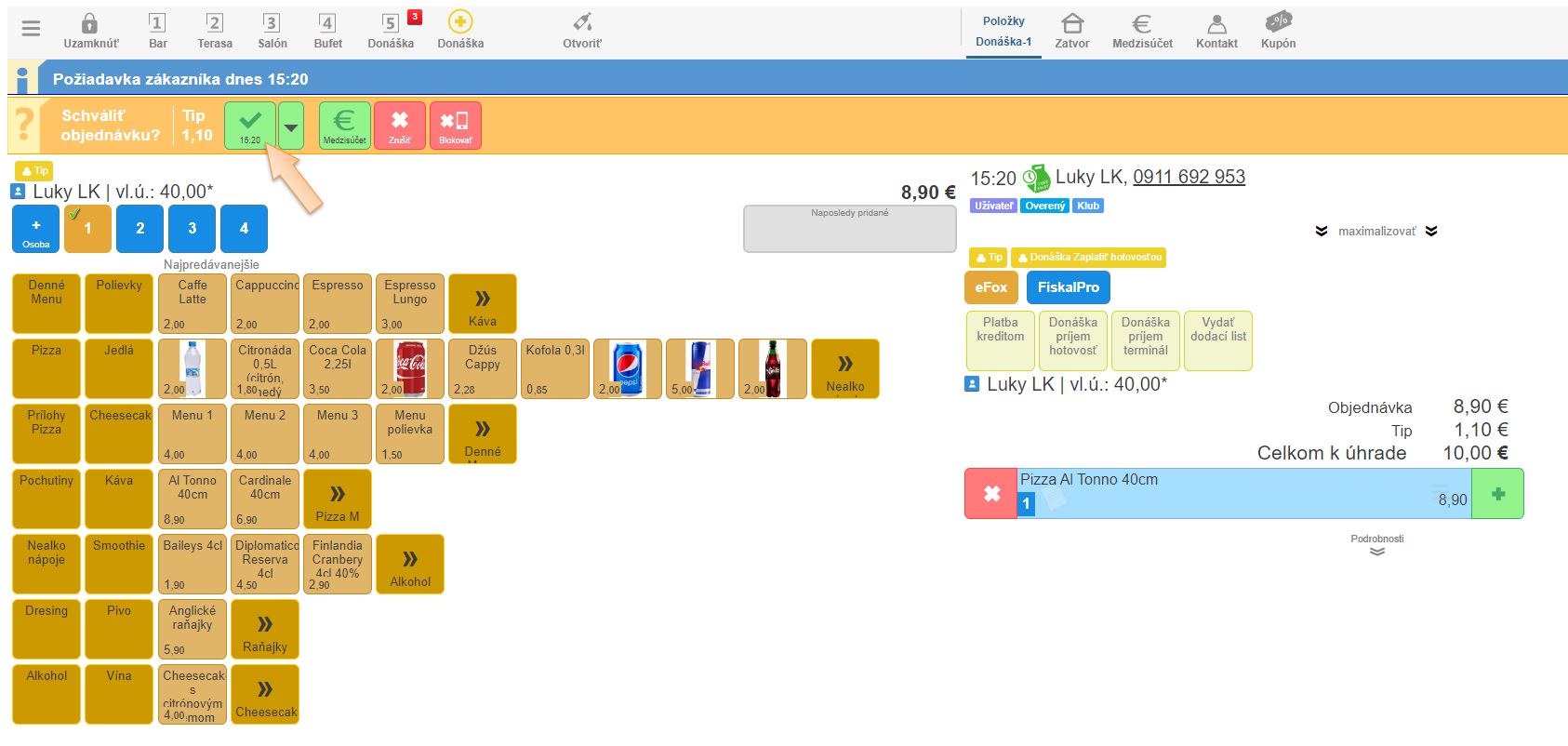1568x746 pixels.
Task: Open the Položky Donáška-1 tab
Action: [x=1003, y=32]
